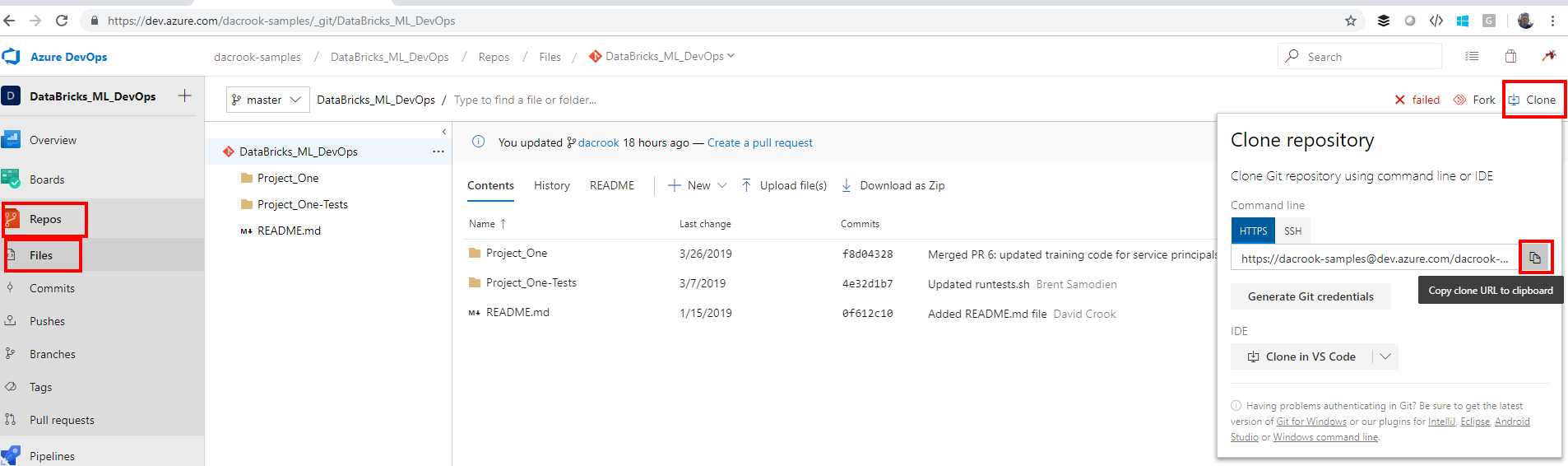Switch to the Contents tab

coord(490,185)
